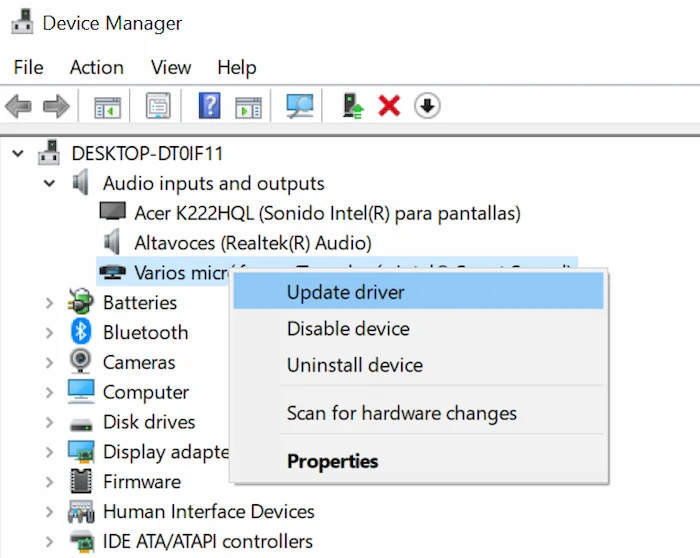Image resolution: width=700 pixels, height=558 pixels.
Task: Select the Computer label
Action: [x=146, y=393]
